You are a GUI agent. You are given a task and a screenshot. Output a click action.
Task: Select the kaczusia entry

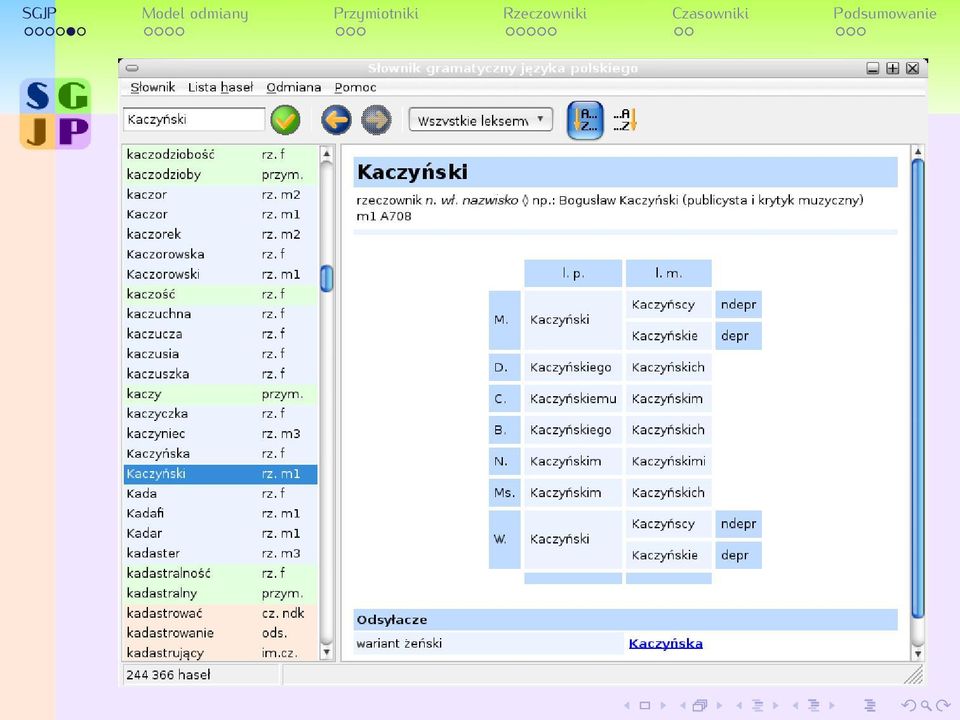[220, 354]
